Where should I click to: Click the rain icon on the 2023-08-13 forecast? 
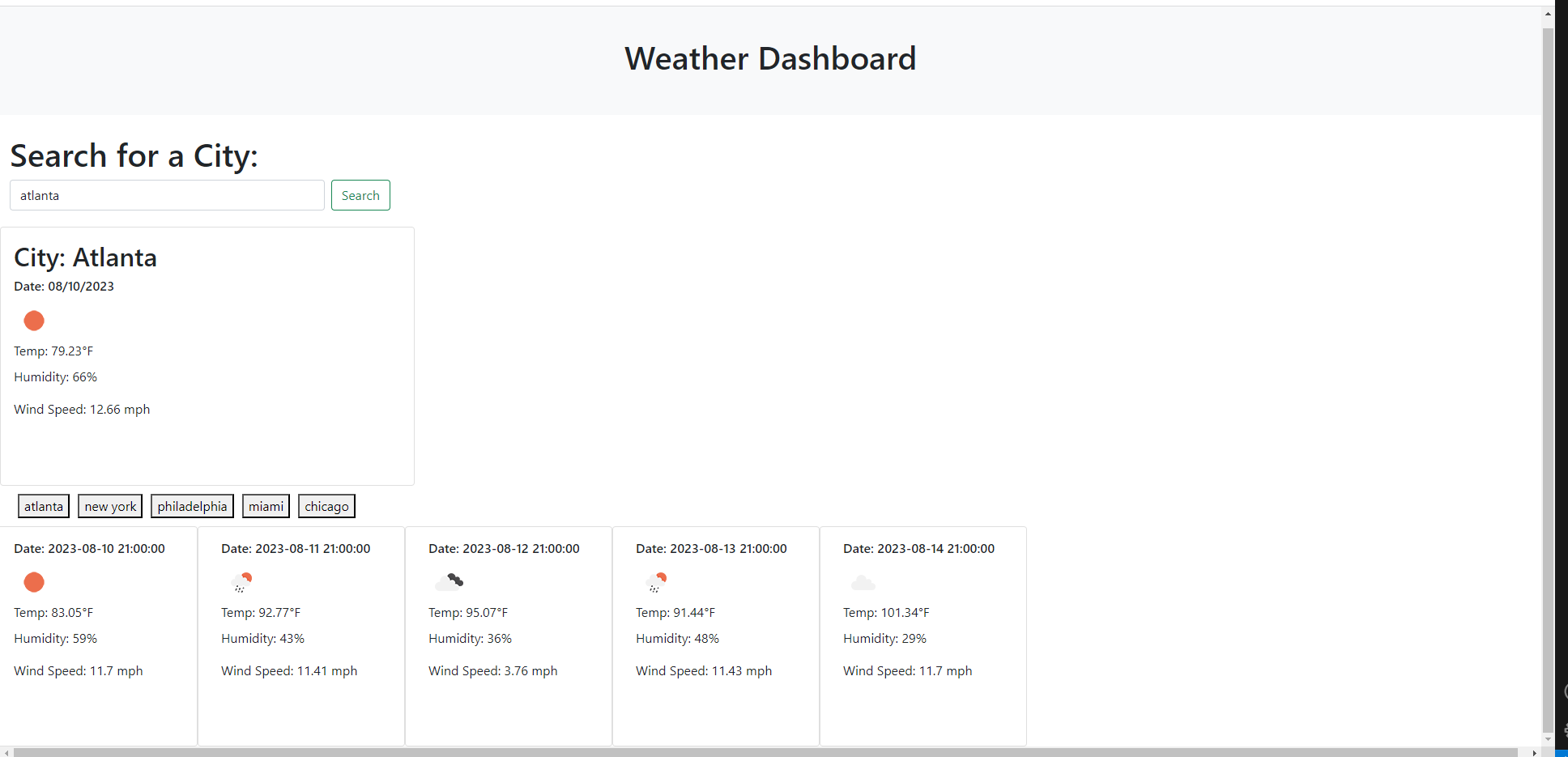[656, 581]
